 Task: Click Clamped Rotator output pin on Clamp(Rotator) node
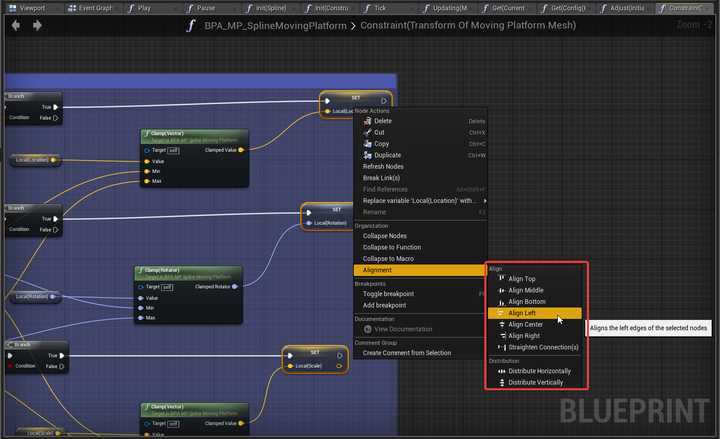point(235,286)
